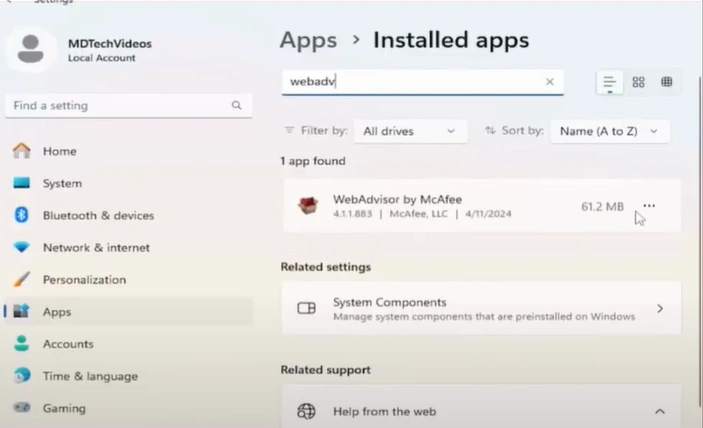Open Personalization settings
Viewport: 703px width, 428px height.
click(x=128, y=280)
